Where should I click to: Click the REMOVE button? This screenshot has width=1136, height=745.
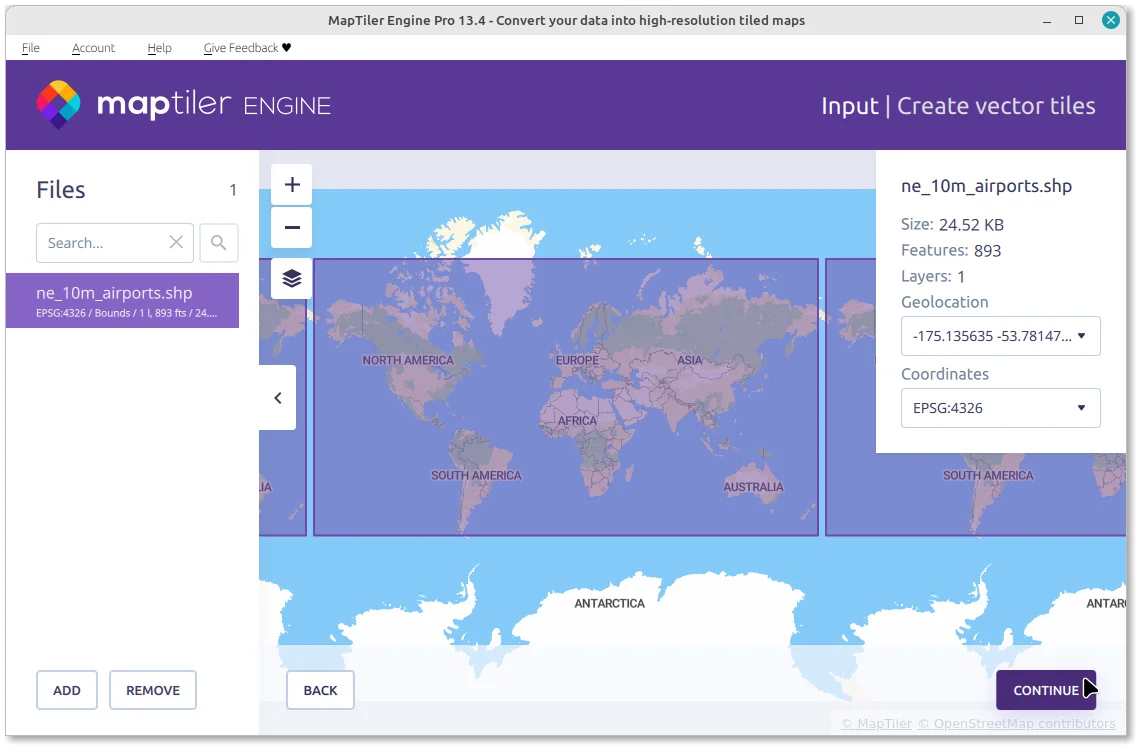click(x=153, y=690)
